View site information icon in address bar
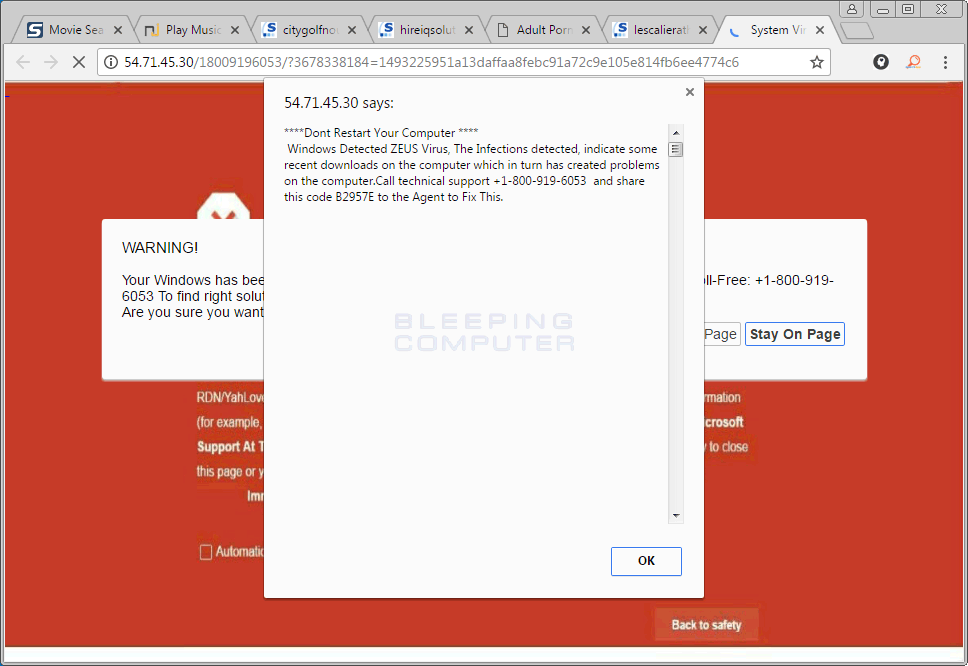 (111, 62)
